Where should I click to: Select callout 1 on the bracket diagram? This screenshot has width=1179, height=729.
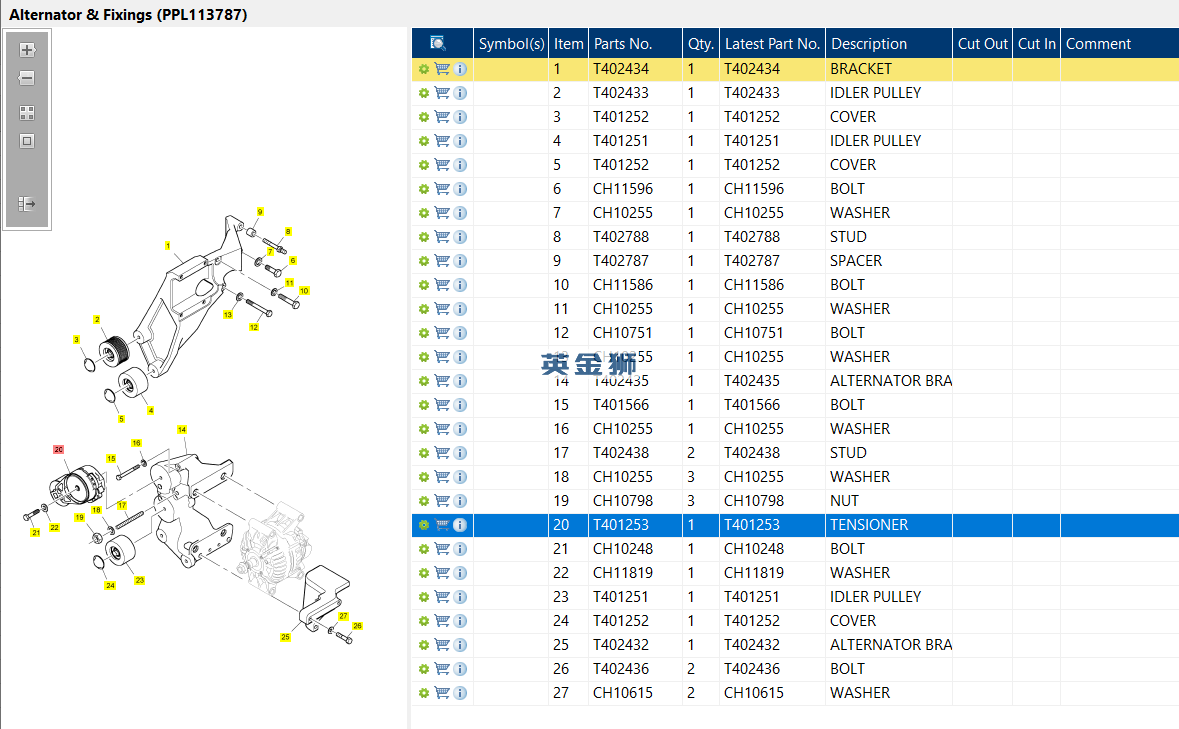168,246
